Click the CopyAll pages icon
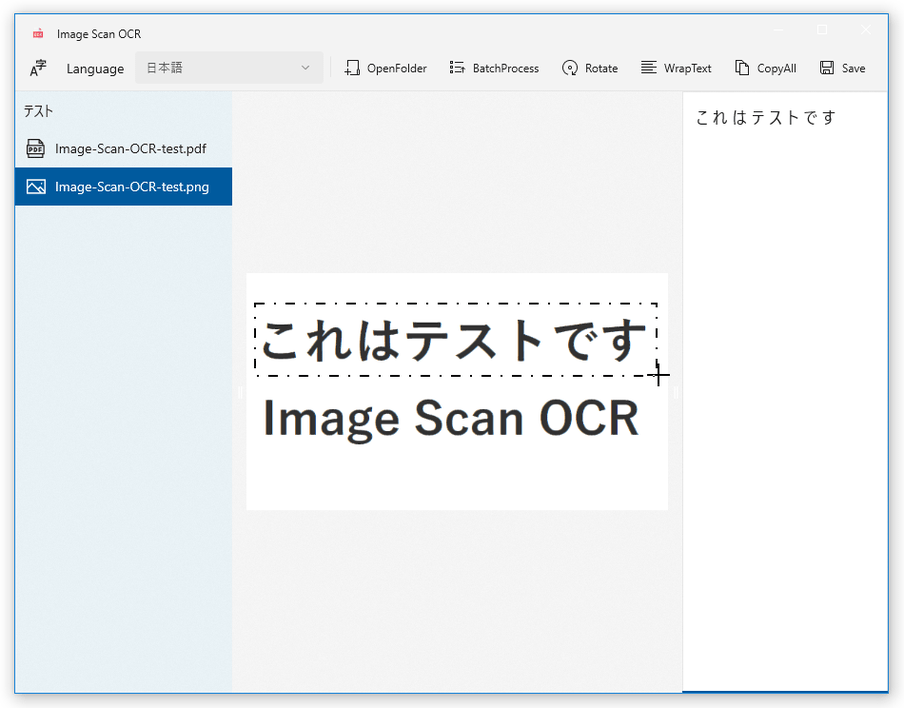The image size is (904, 708). pos(742,68)
